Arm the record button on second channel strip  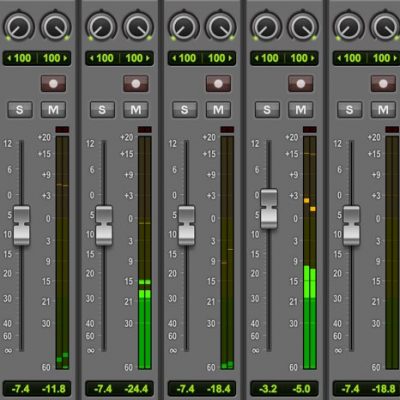136,83
